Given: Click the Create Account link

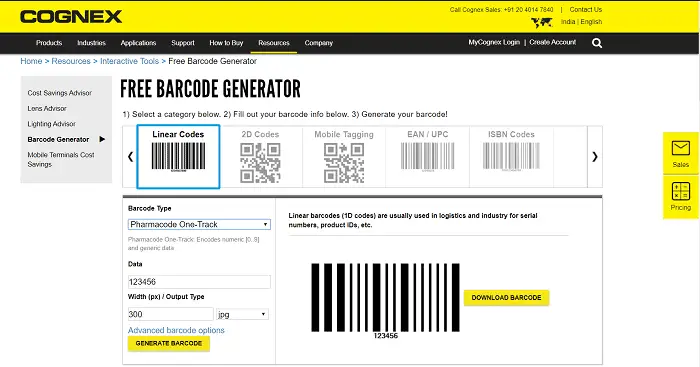Looking at the screenshot, I should 553,42.
